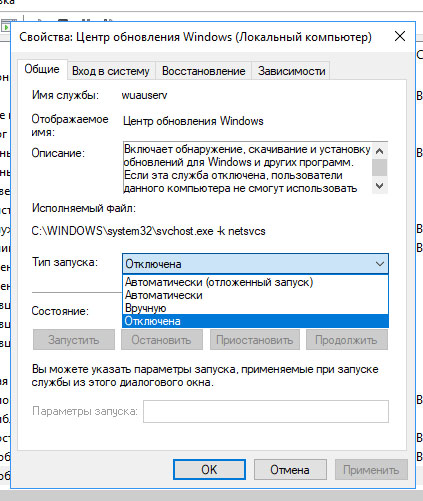Open the Вход в систему tab

pos(111,71)
